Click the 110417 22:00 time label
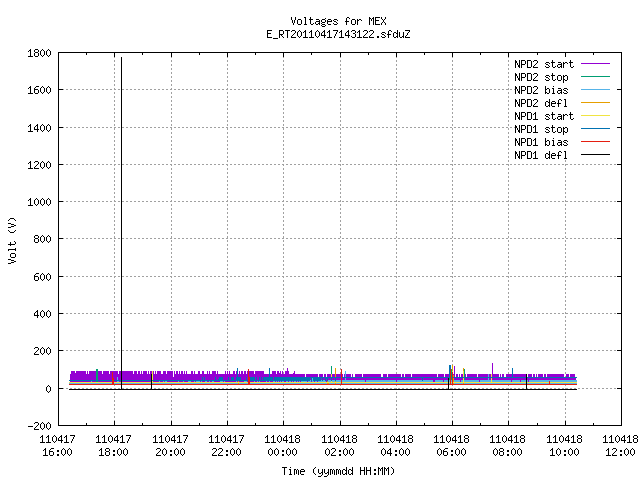The width and height of the screenshot is (640, 480). pyautogui.click(x=227, y=446)
